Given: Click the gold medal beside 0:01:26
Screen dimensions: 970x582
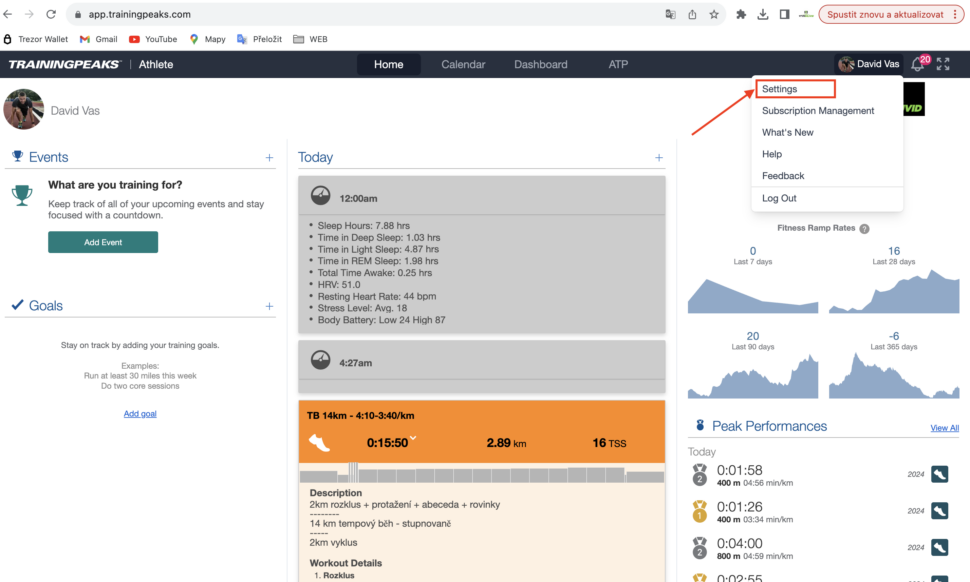Looking at the screenshot, I should click(x=700, y=511).
